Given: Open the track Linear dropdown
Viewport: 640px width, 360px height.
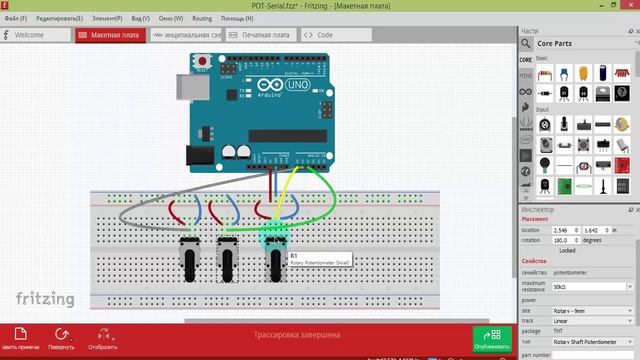Looking at the screenshot, I should 592,321.
